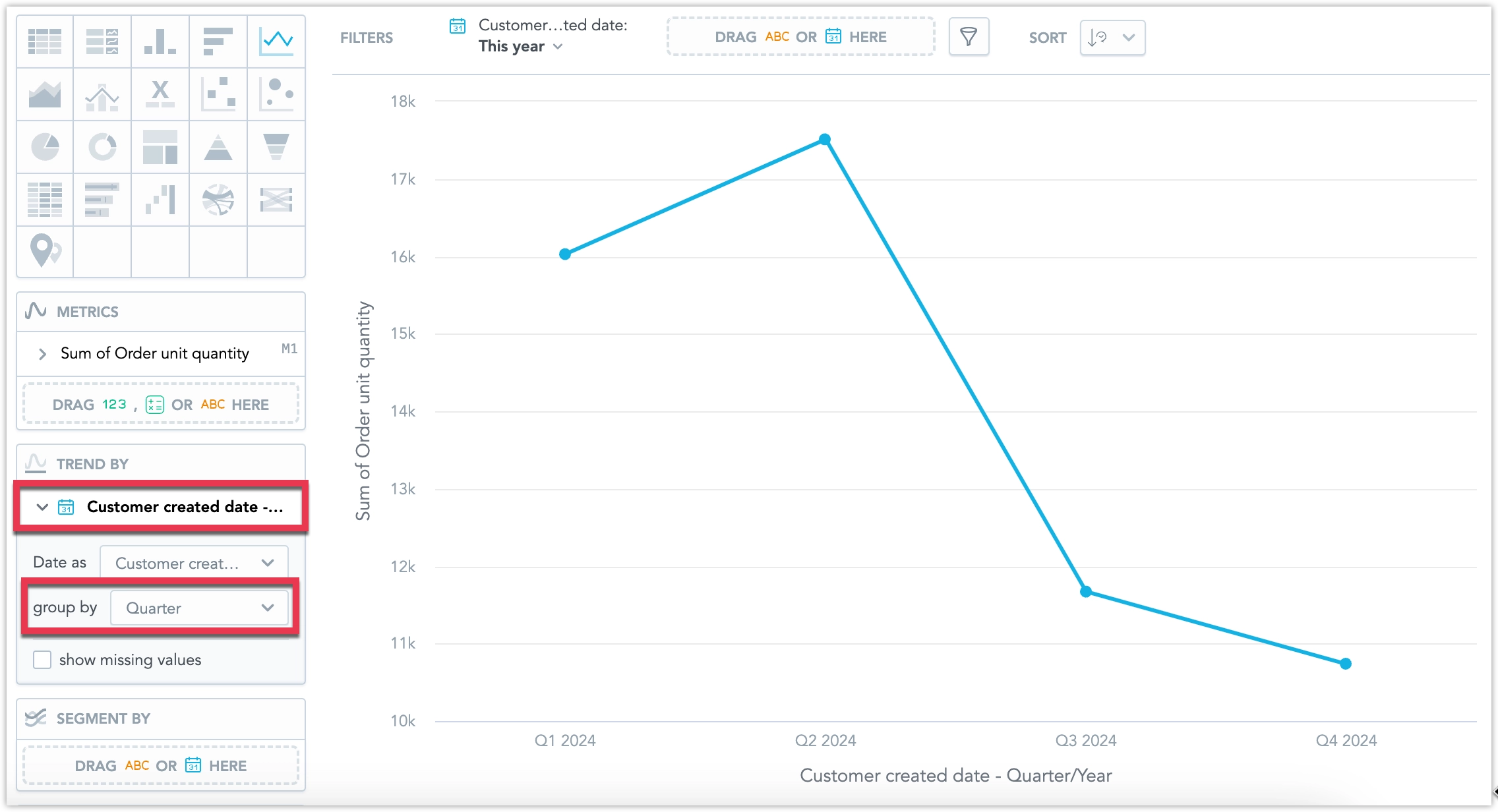Image resolution: width=1498 pixels, height=812 pixels.
Task: Select the pie chart visualization type
Action: 45,147
